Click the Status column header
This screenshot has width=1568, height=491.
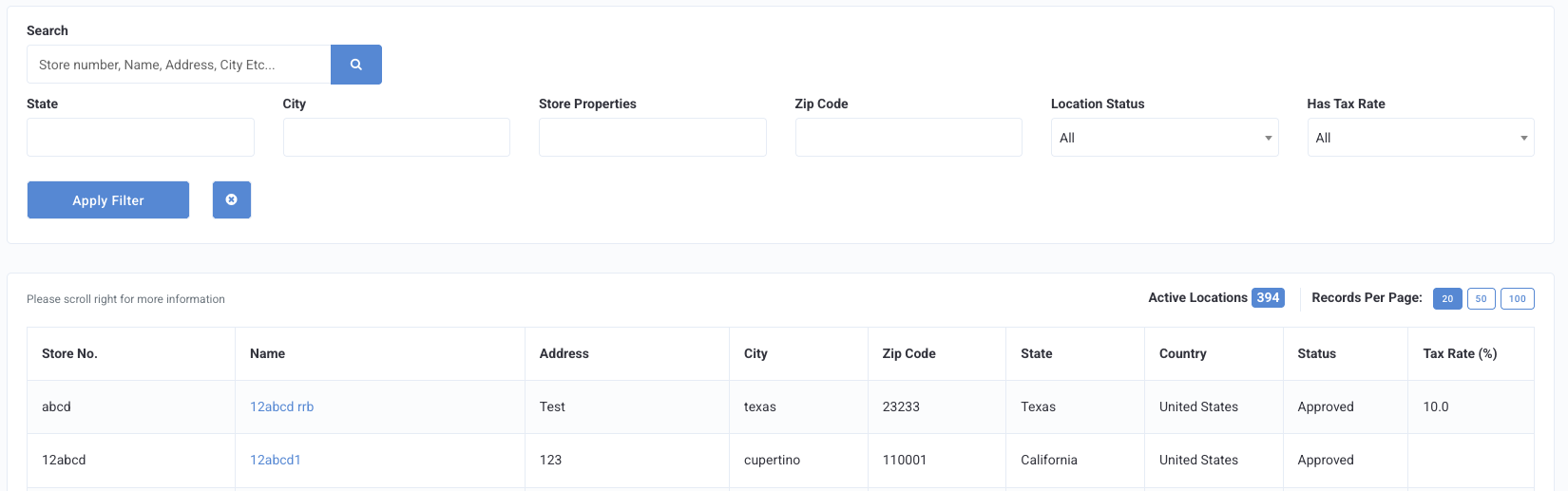coord(1317,353)
